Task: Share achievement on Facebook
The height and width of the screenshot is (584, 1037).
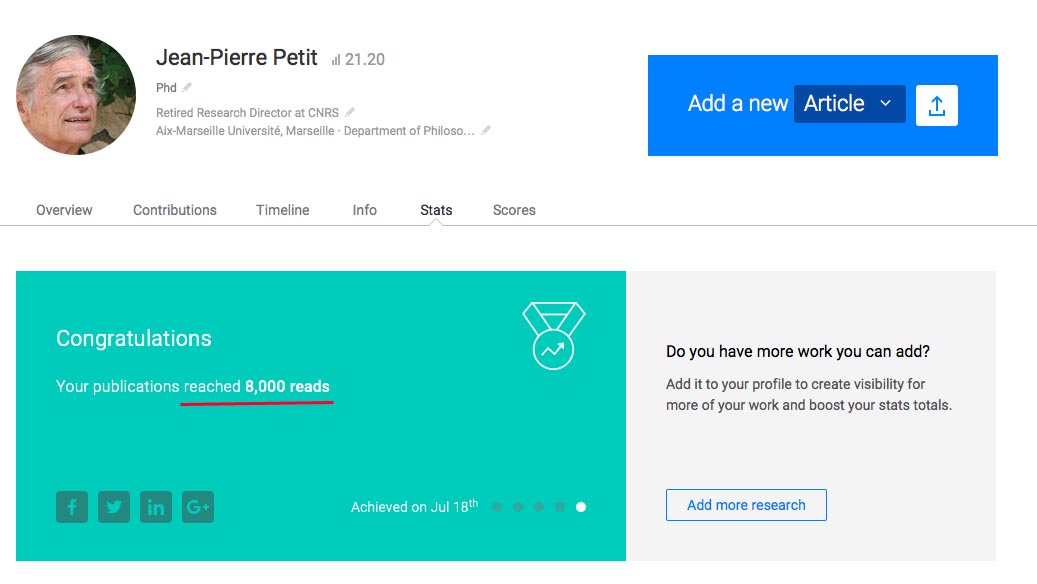Action: (72, 507)
